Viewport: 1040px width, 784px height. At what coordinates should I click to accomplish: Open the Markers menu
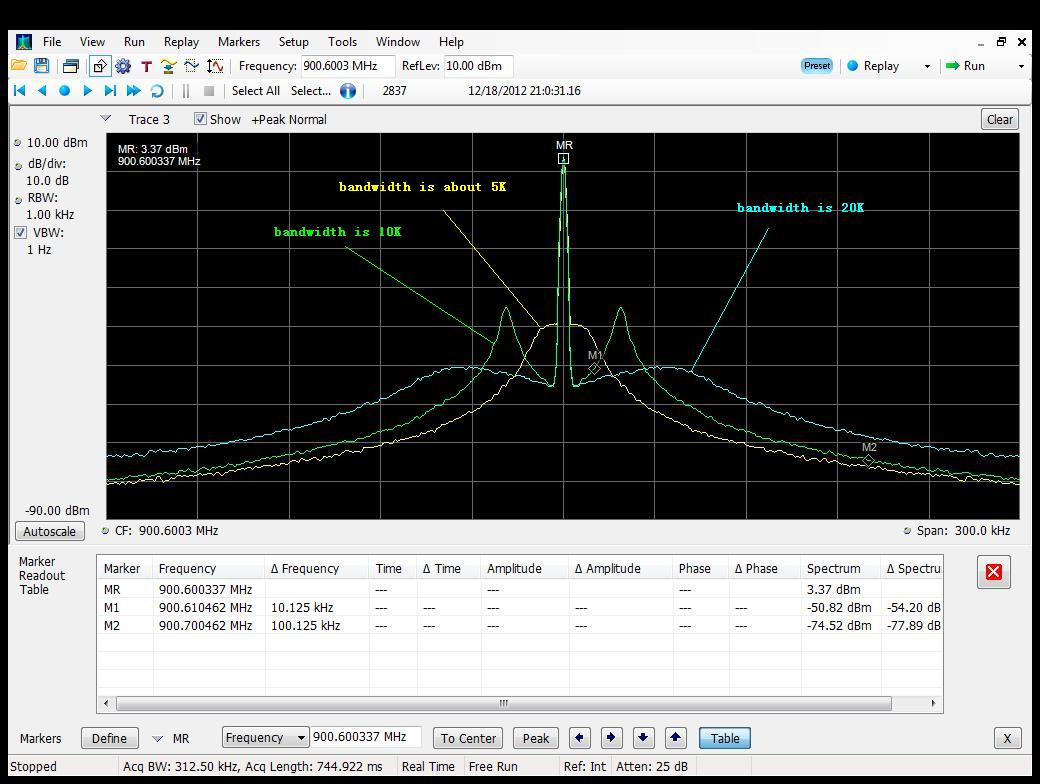[x=238, y=42]
